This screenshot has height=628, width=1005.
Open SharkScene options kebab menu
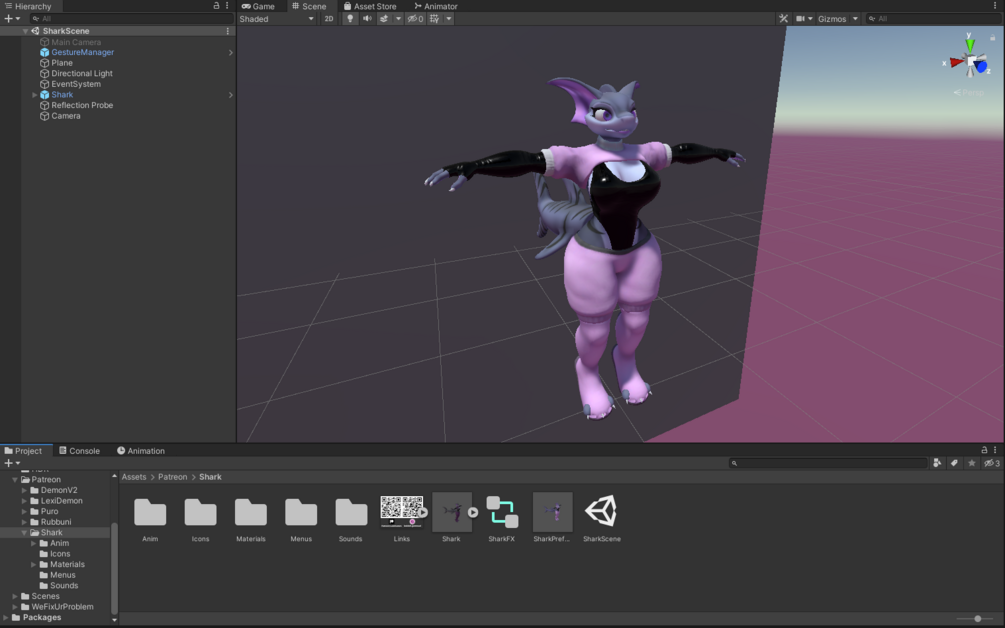(228, 31)
